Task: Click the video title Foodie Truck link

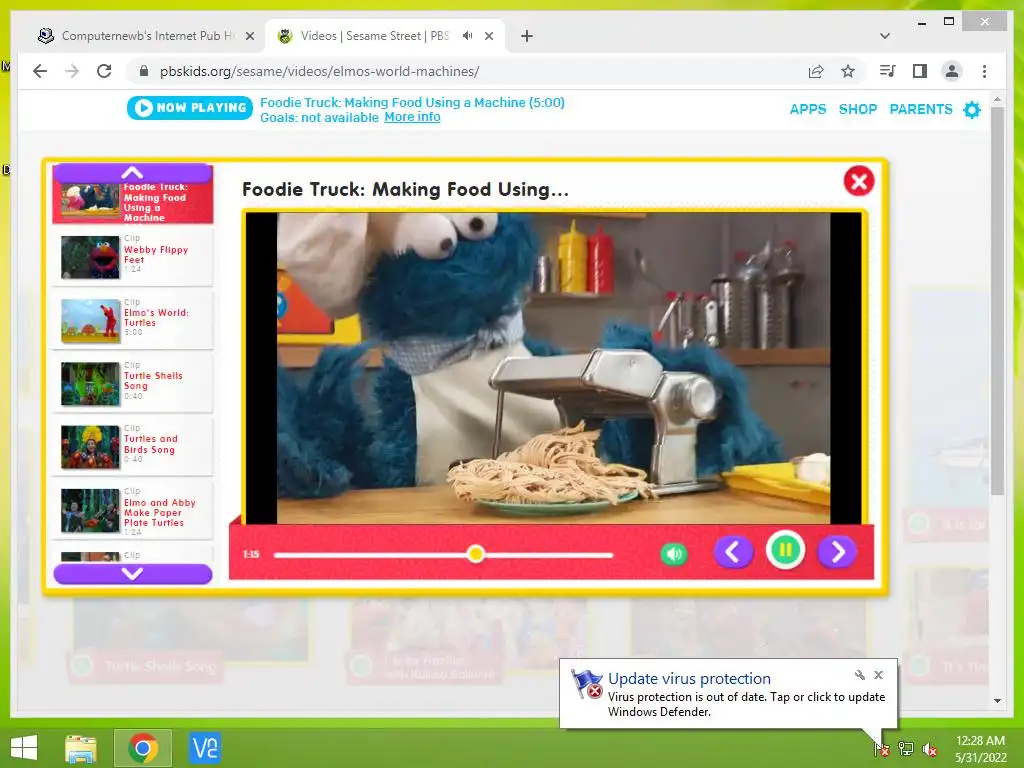Action: 412,102
